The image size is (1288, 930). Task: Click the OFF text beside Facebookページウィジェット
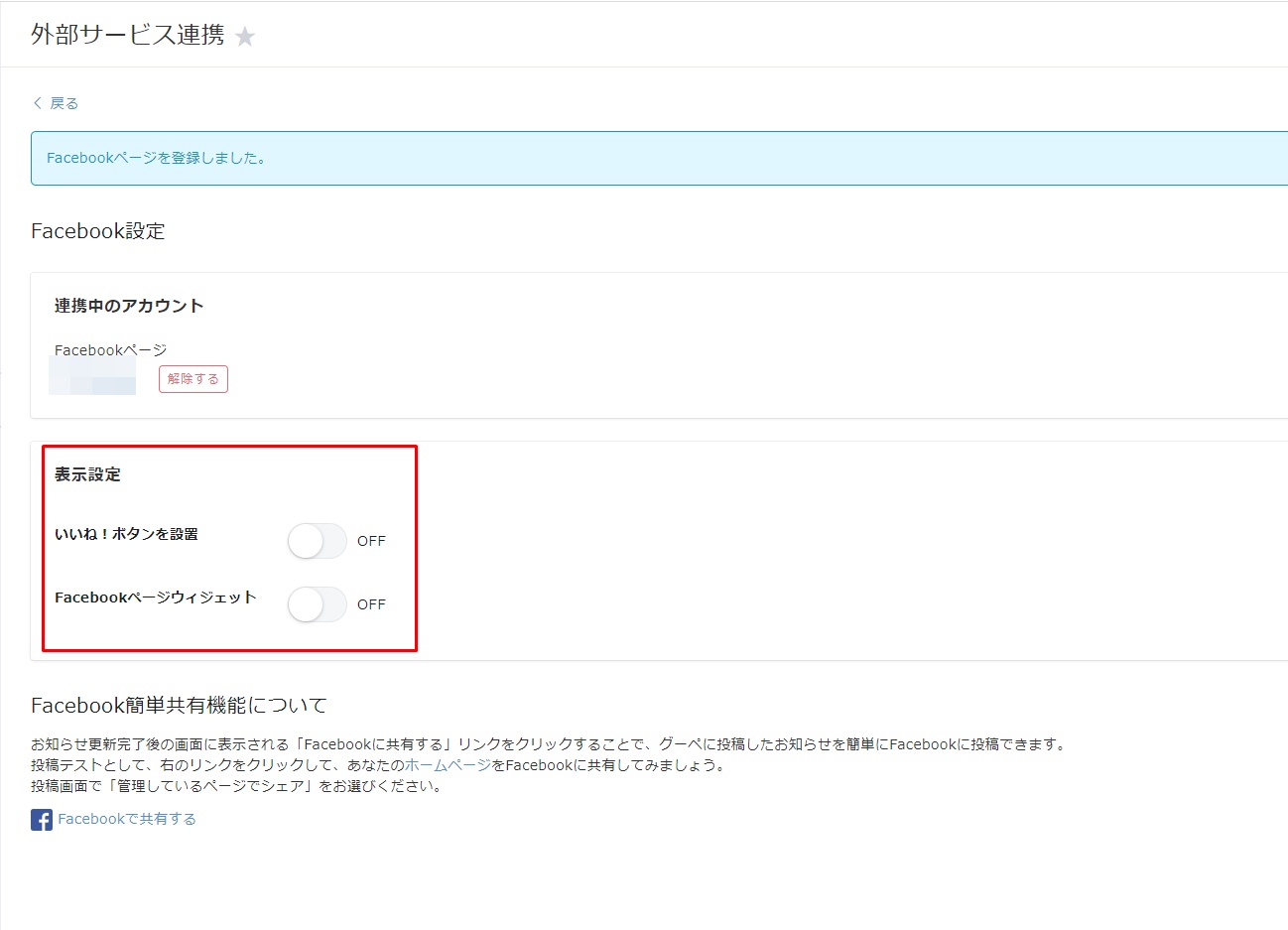pos(371,604)
